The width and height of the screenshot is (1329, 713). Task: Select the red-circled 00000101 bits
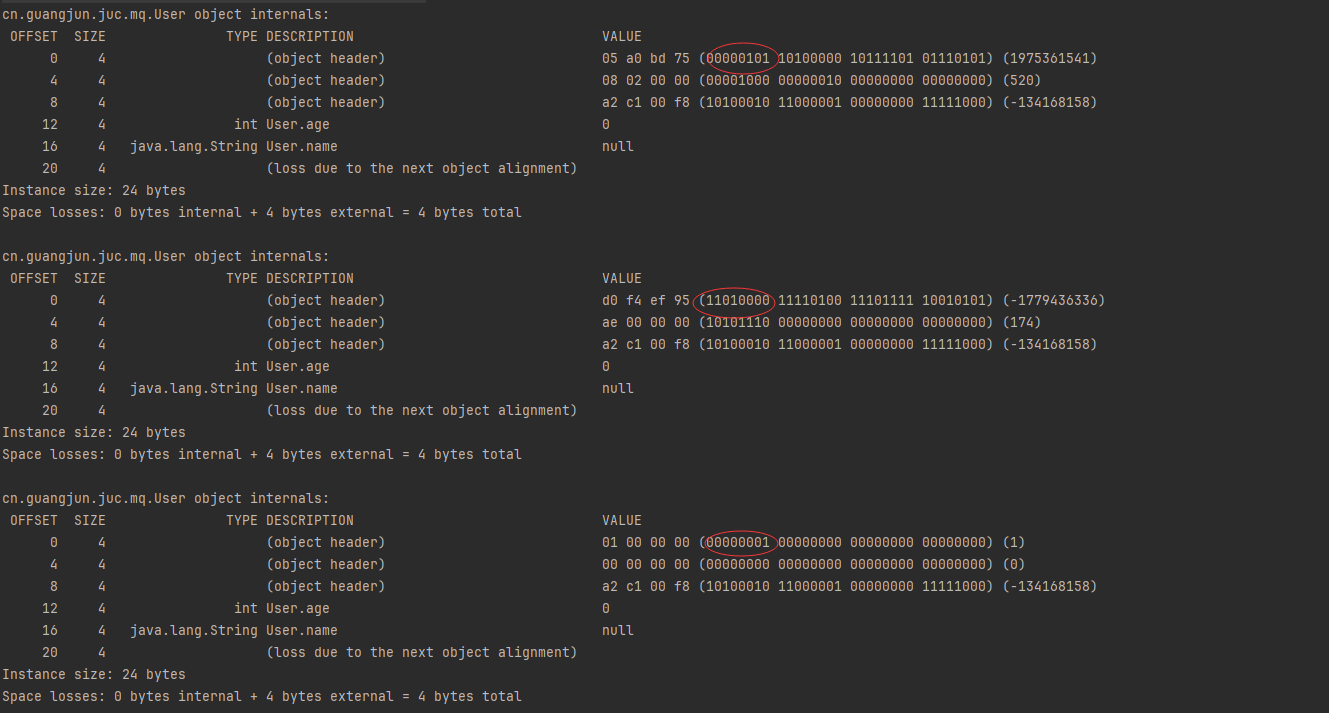pyautogui.click(x=739, y=59)
